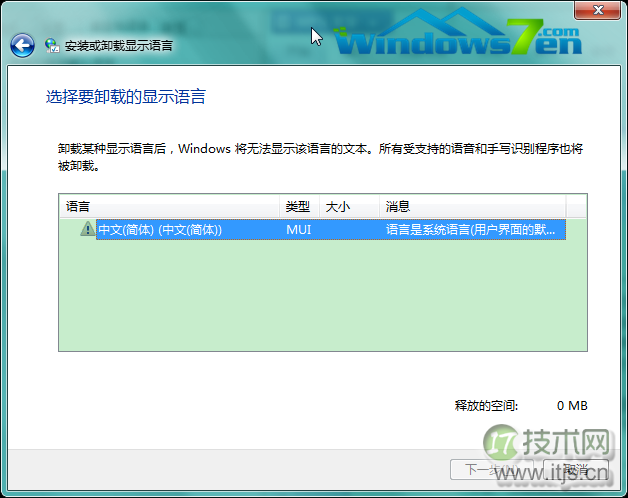
Task: Click the warning icon beside 中文(简体)
Action: click(87, 229)
